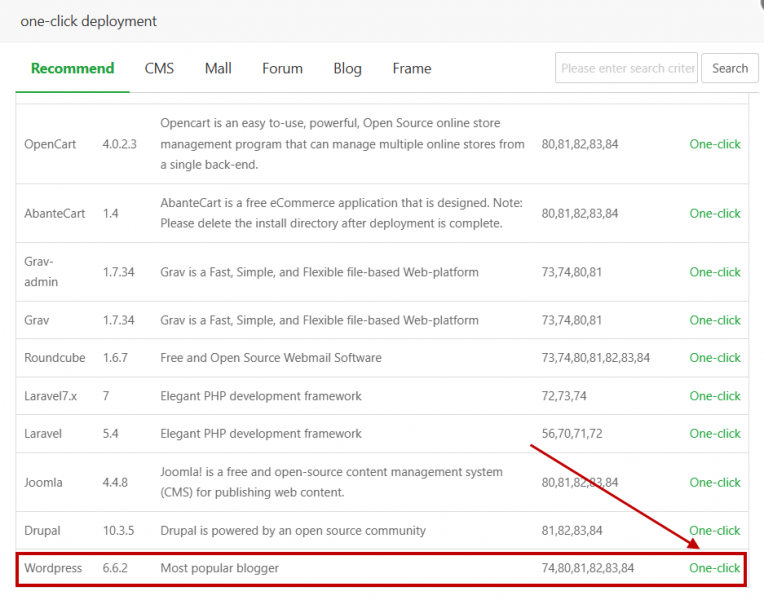The height and width of the screenshot is (600, 764).
Task: Click One-click for Laravel7.x
Action: tap(714, 396)
